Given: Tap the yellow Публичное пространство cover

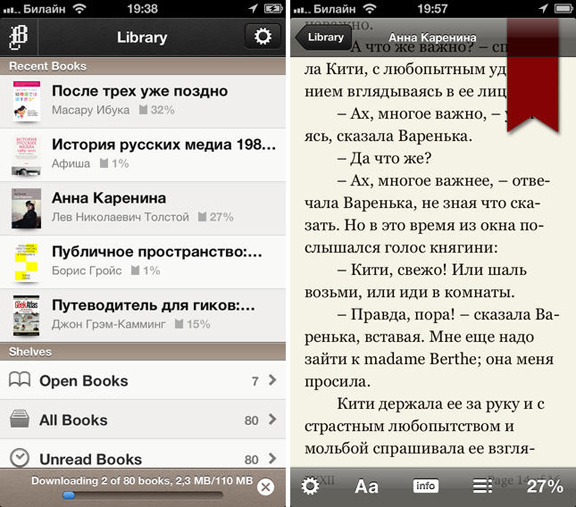Looking at the screenshot, I should (x=26, y=262).
